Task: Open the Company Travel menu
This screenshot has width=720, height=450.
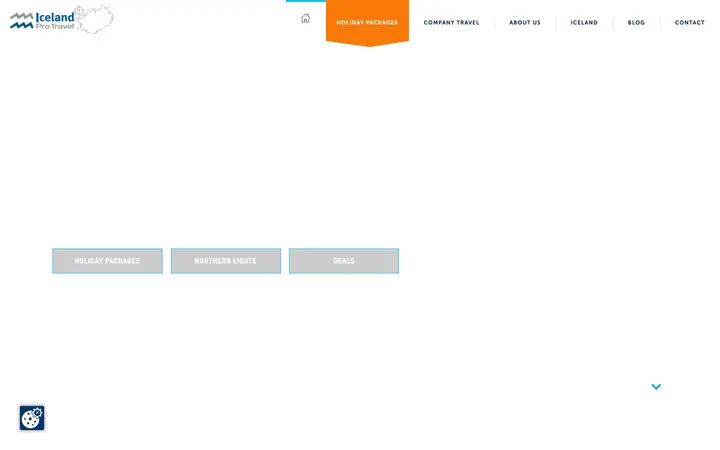Action: coord(451,22)
